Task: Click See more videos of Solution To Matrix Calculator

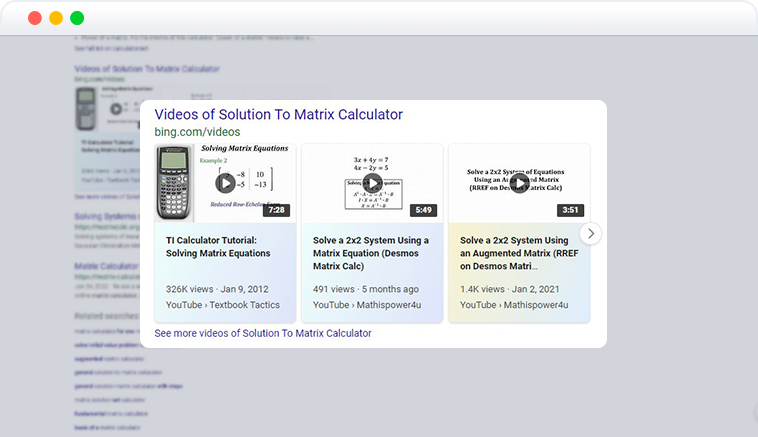Action: 263,333
